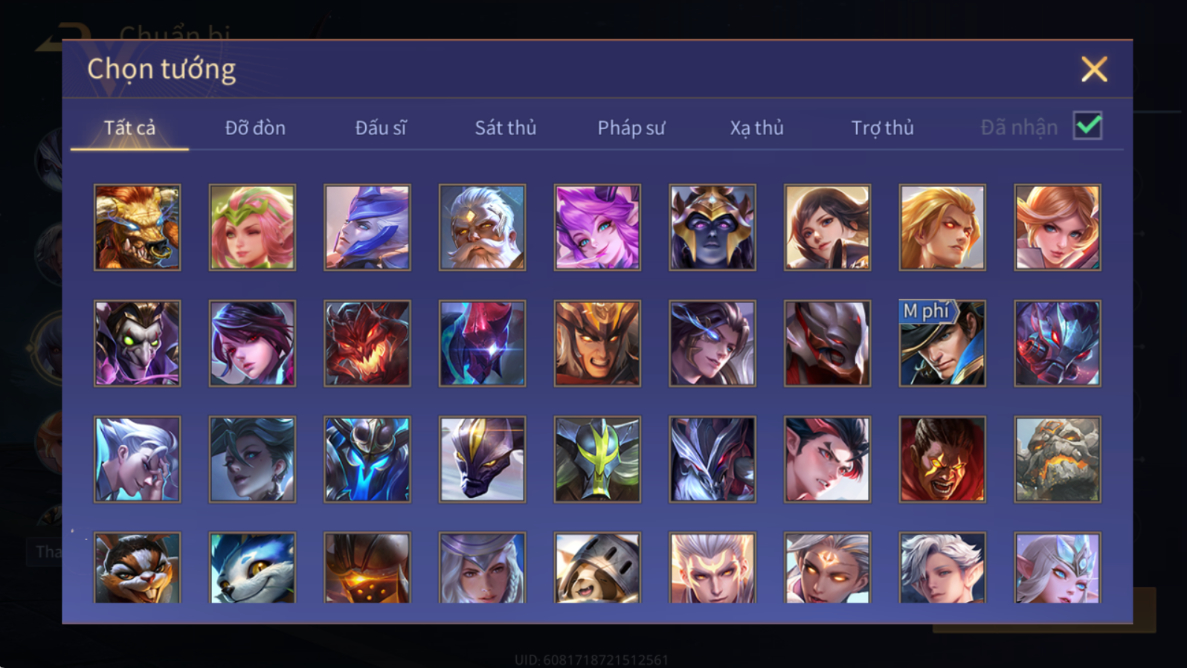This screenshot has height=668, width=1187.
Task: Filter heroes by Pháp sư tab
Action: [631, 127]
